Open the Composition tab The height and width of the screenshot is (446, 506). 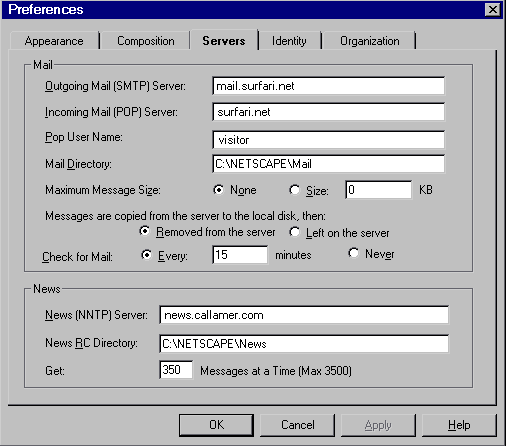coord(146,41)
